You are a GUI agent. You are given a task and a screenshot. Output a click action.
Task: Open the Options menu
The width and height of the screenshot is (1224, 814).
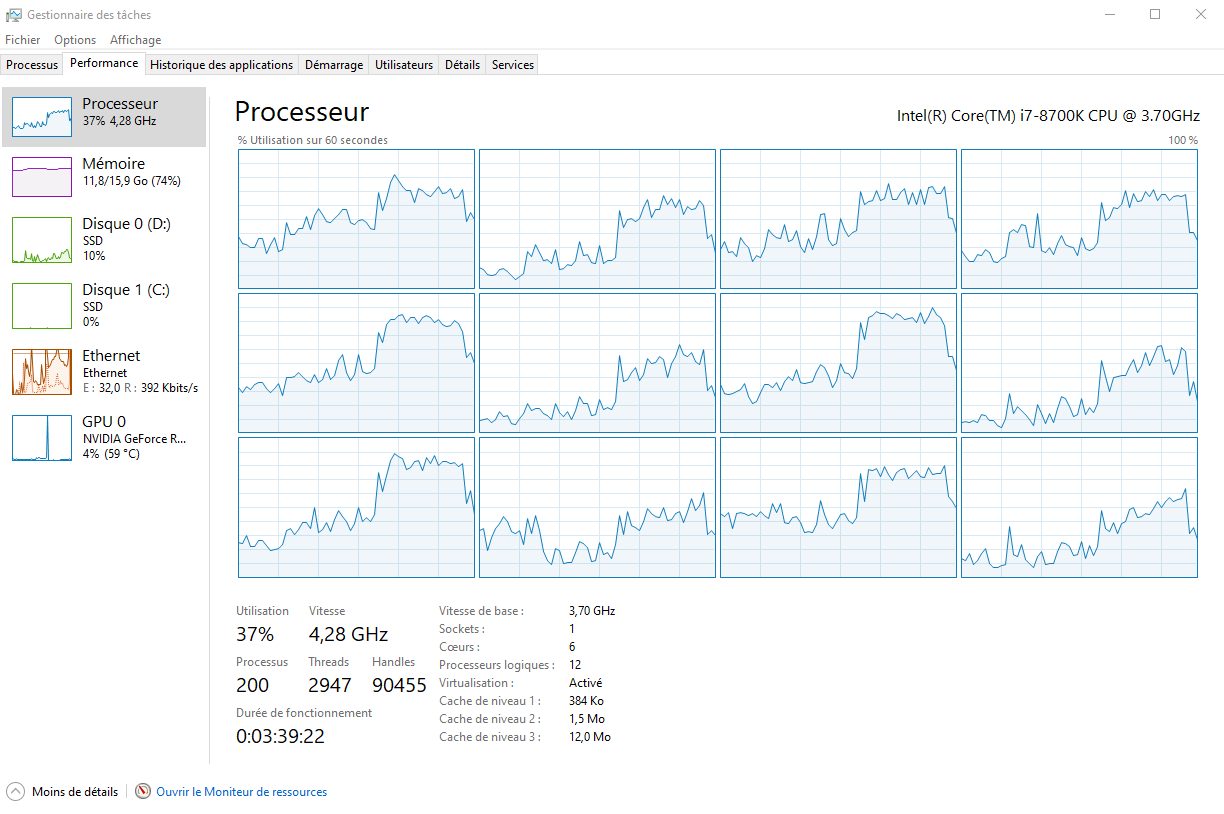(x=75, y=40)
